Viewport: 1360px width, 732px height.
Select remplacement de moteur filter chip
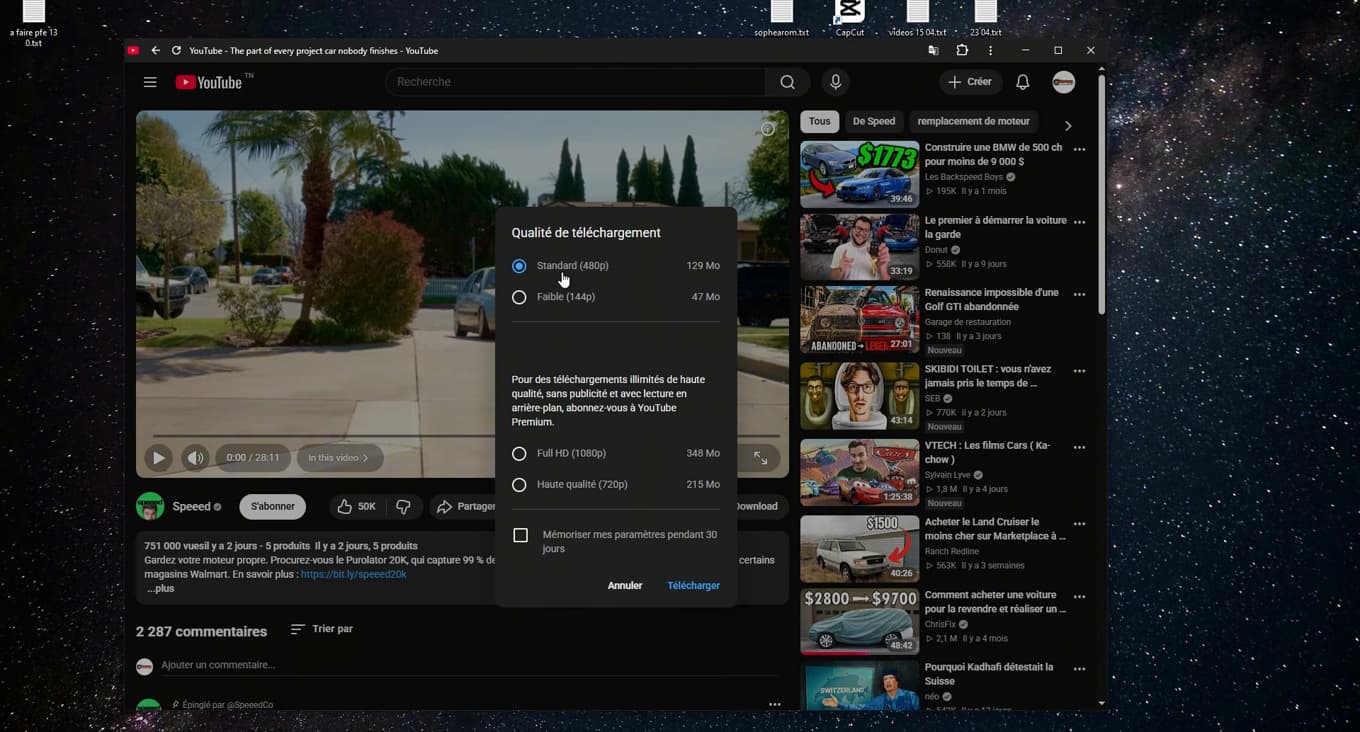(974, 121)
